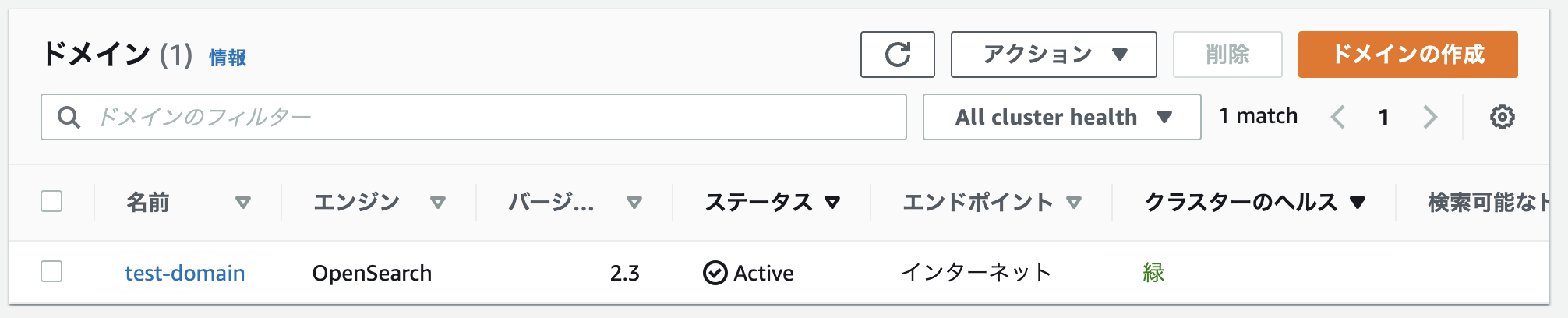Sort by 名前 column arrow
The image size is (1568, 318).
243,203
